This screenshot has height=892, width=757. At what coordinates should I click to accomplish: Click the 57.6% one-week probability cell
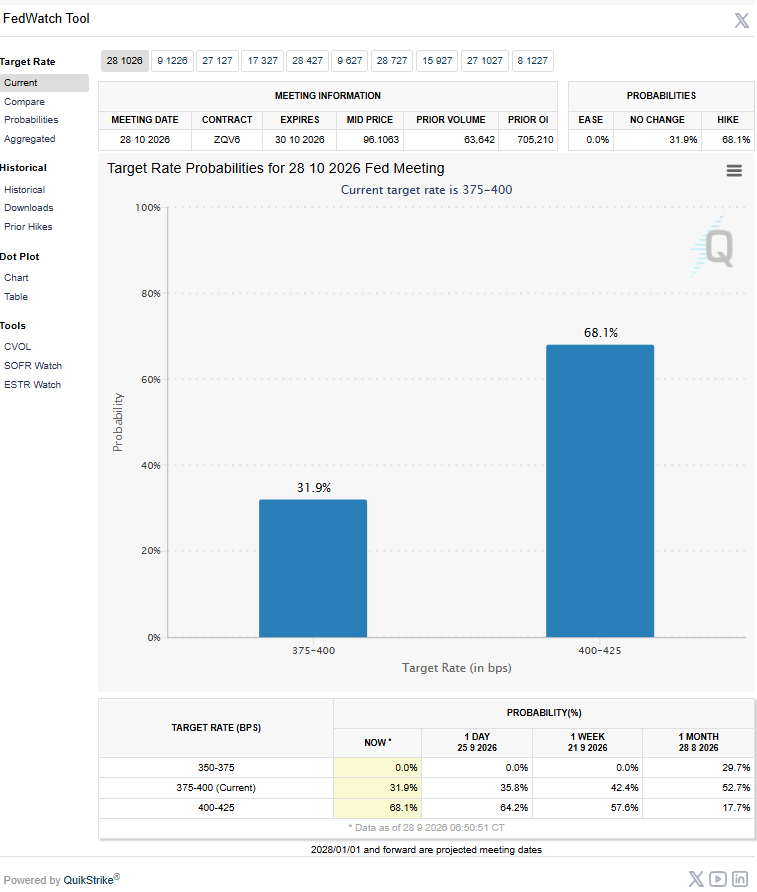(588, 808)
